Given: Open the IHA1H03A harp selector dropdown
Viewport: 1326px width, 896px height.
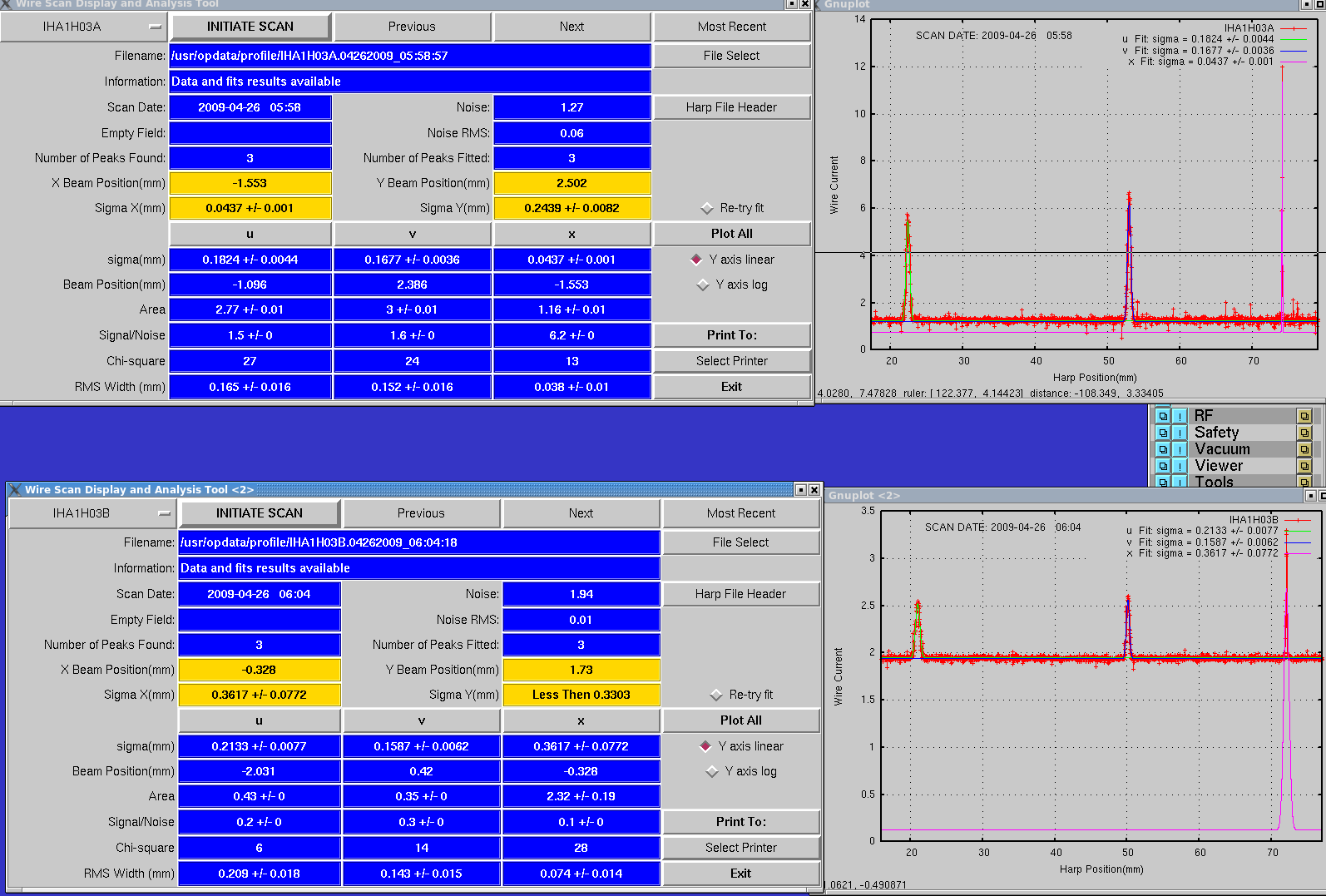Looking at the screenshot, I should tap(83, 27).
